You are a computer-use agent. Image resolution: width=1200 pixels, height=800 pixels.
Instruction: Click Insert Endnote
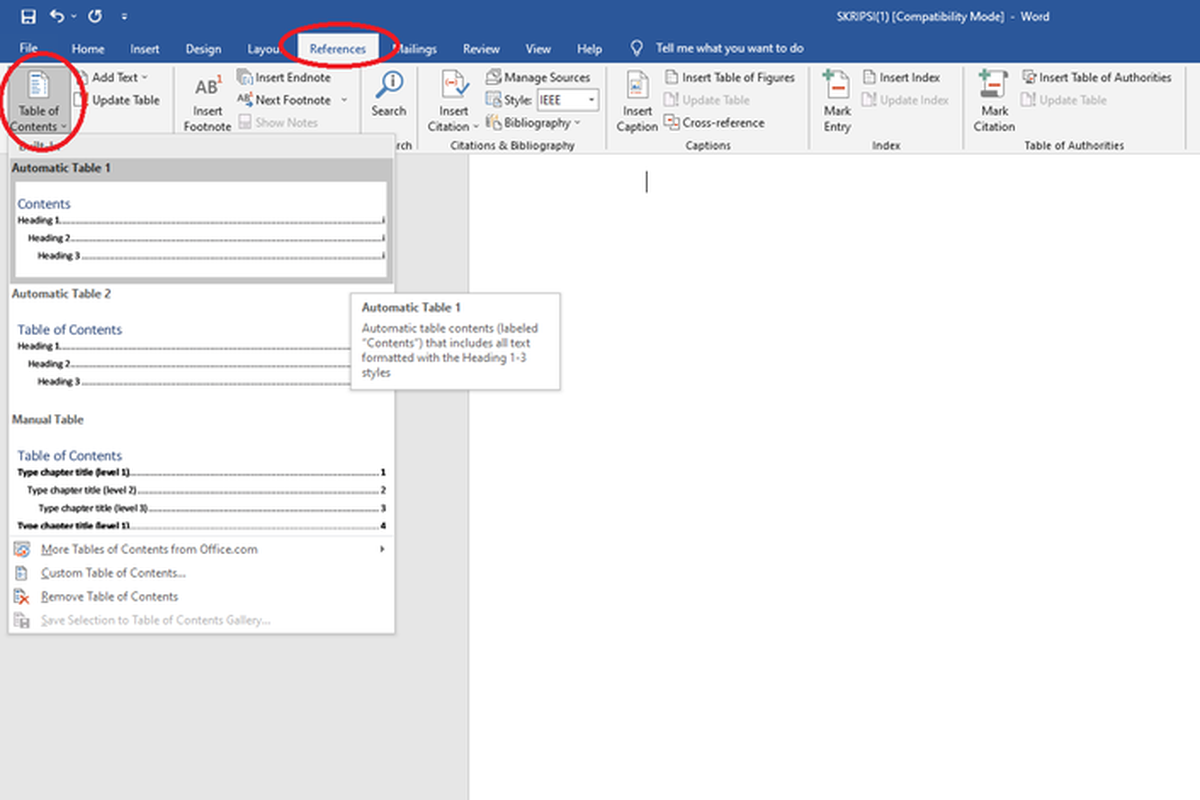(284, 77)
